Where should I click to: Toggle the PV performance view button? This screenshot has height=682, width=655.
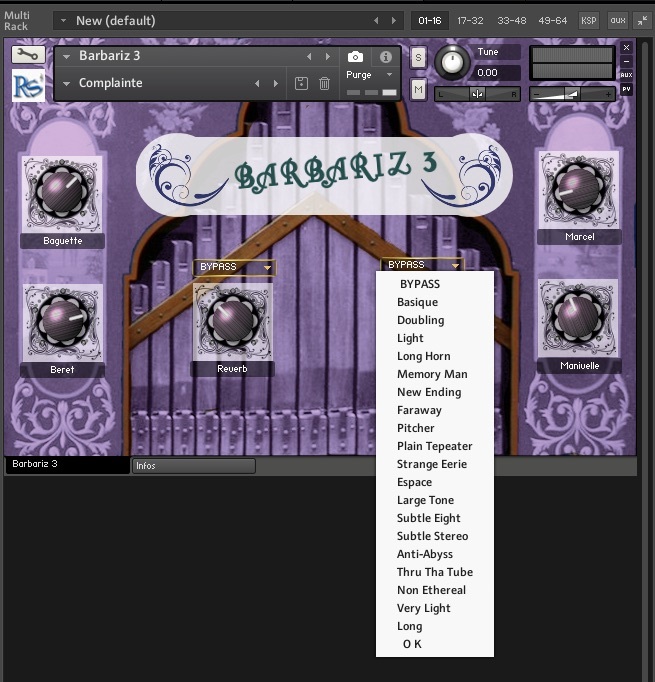(626, 89)
